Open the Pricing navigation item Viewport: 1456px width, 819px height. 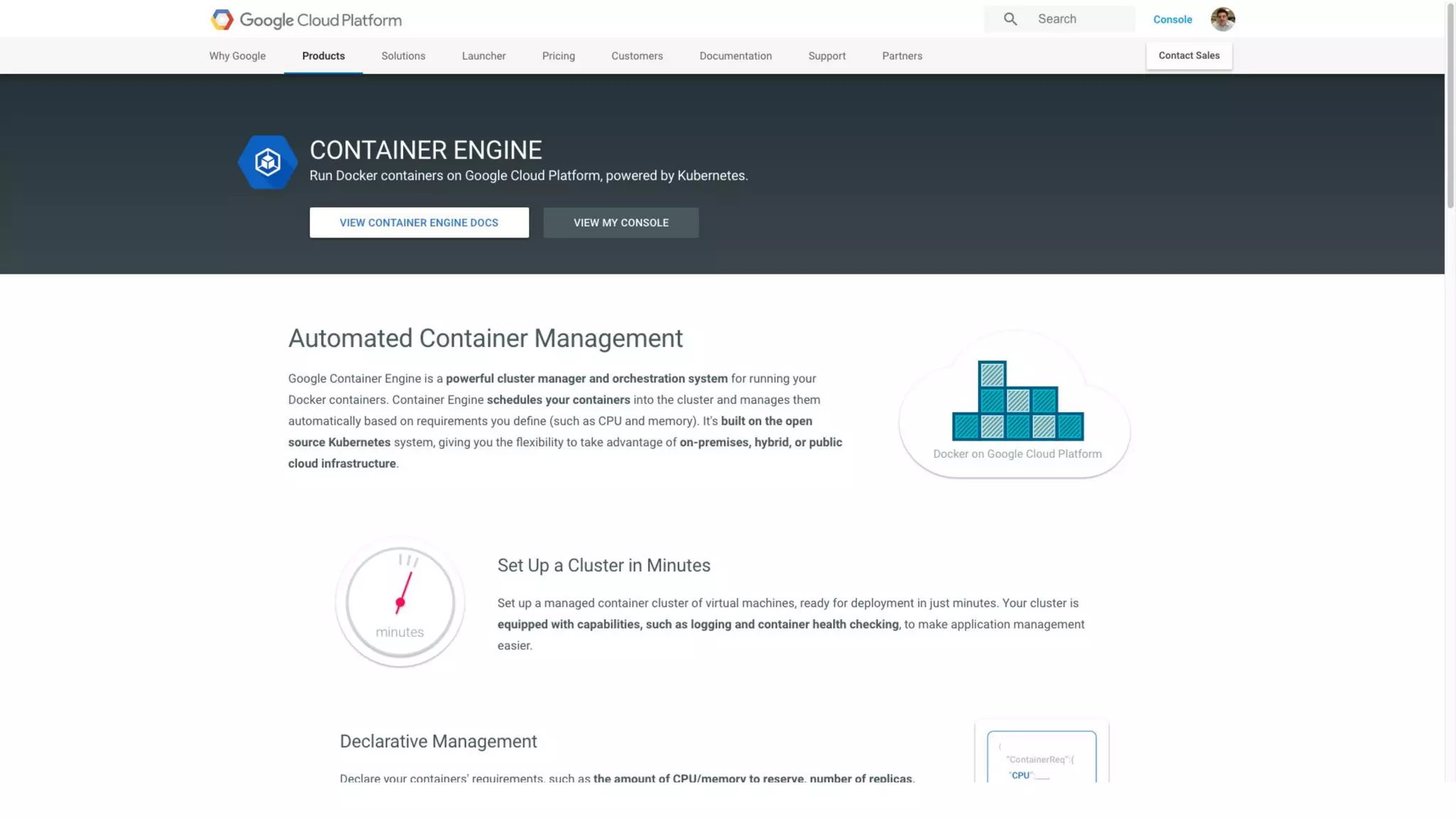pos(558,56)
